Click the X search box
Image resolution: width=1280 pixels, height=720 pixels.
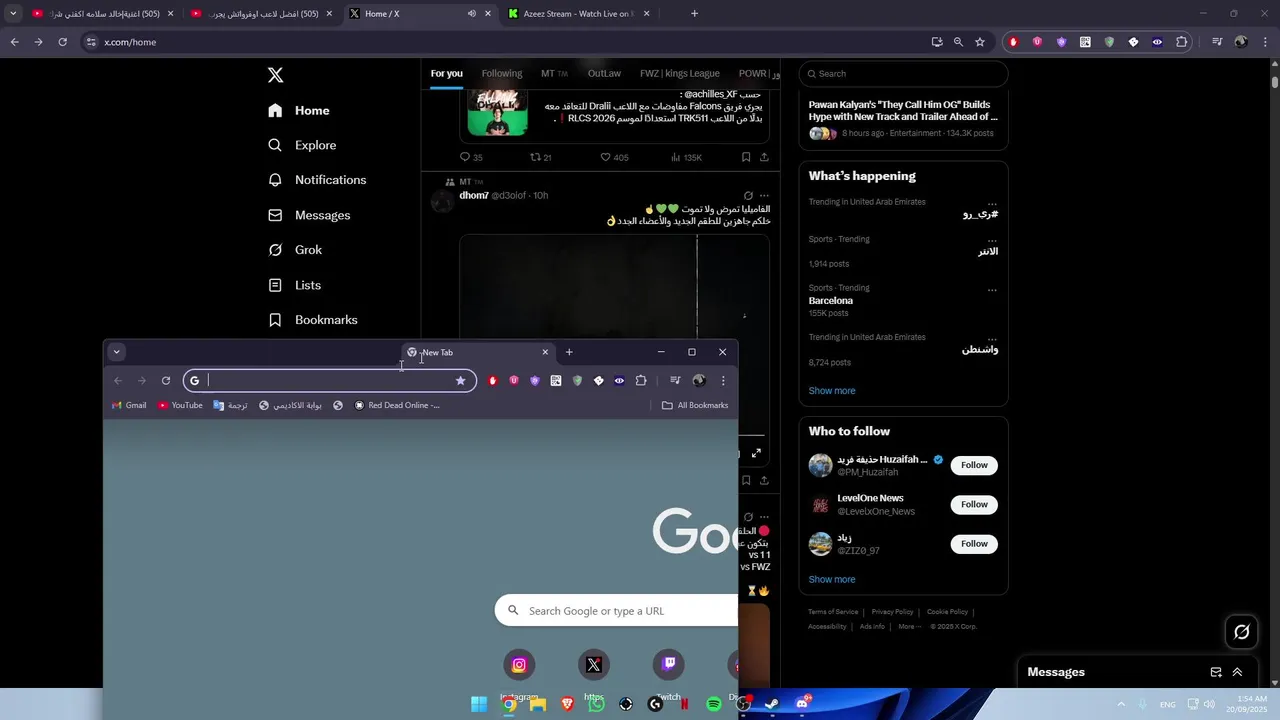point(903,74)
